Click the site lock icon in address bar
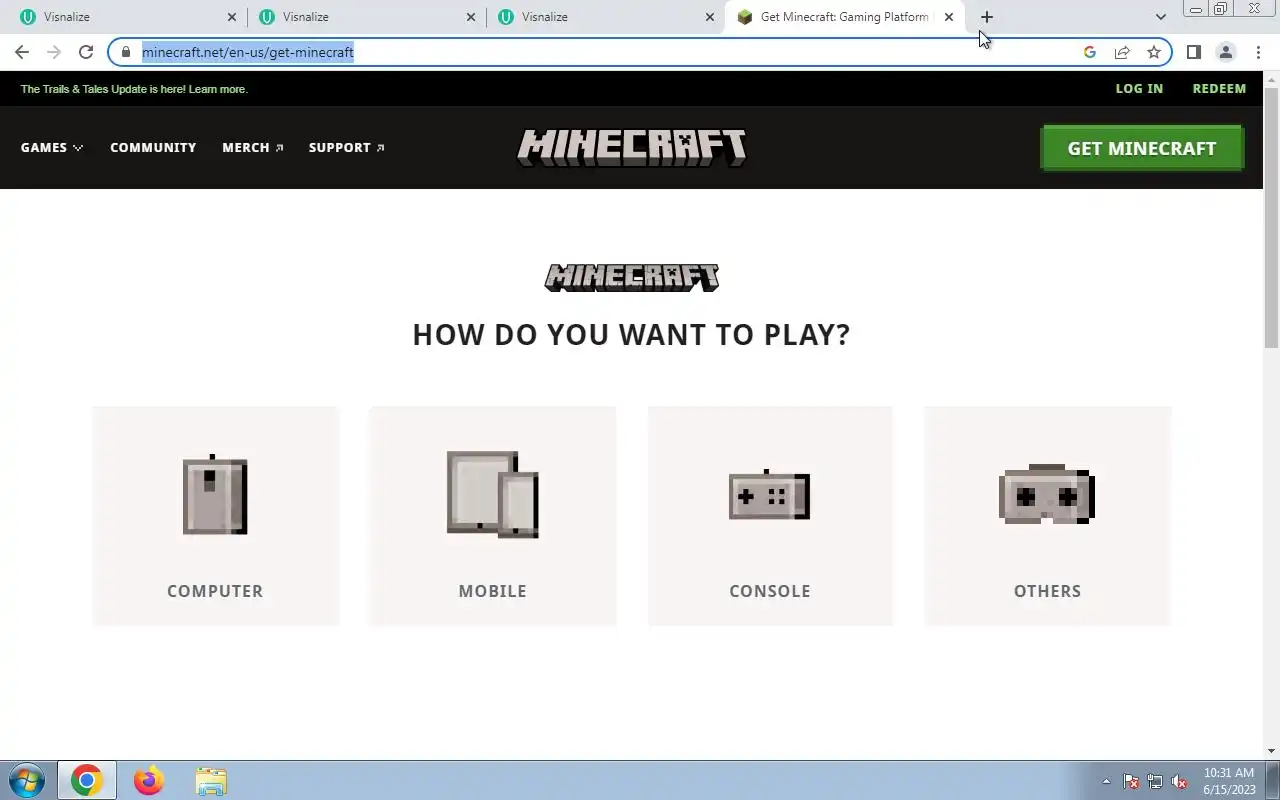The image size is (1280, 800). [x=126, y=52]
